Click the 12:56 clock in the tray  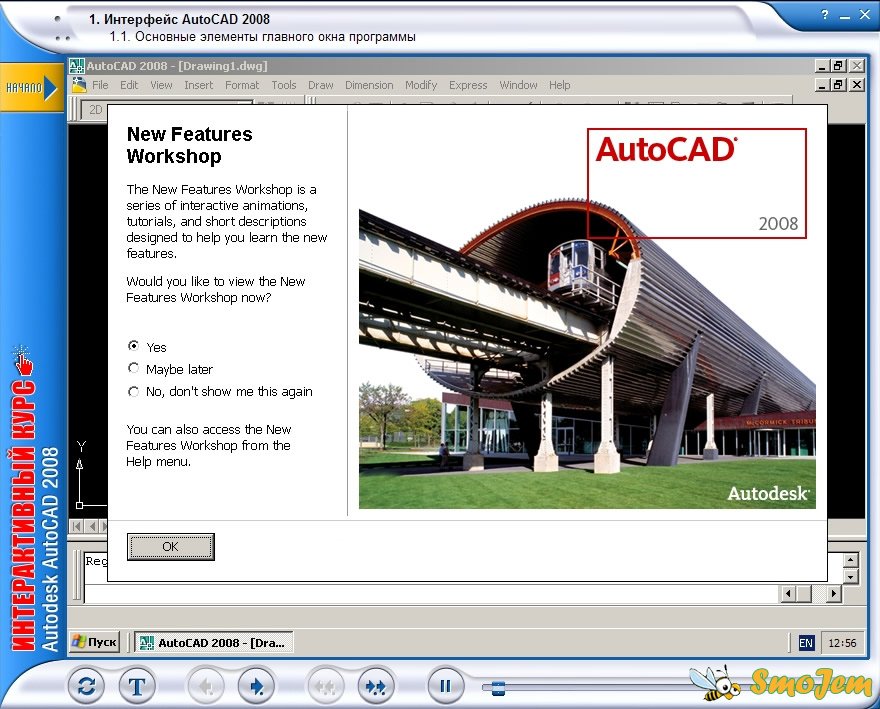[842, 643]
